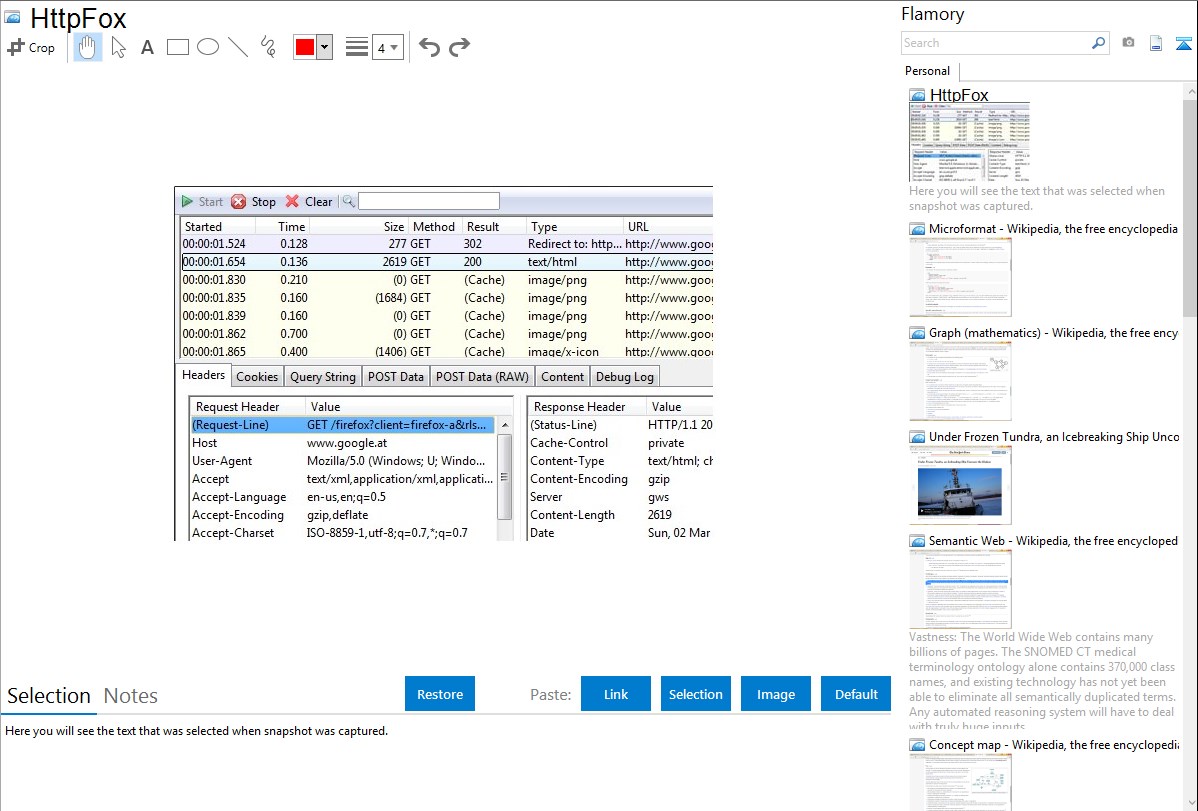Choose the text annotation tool
This screenshot has width=1198, height=811.
click(147, 47)
